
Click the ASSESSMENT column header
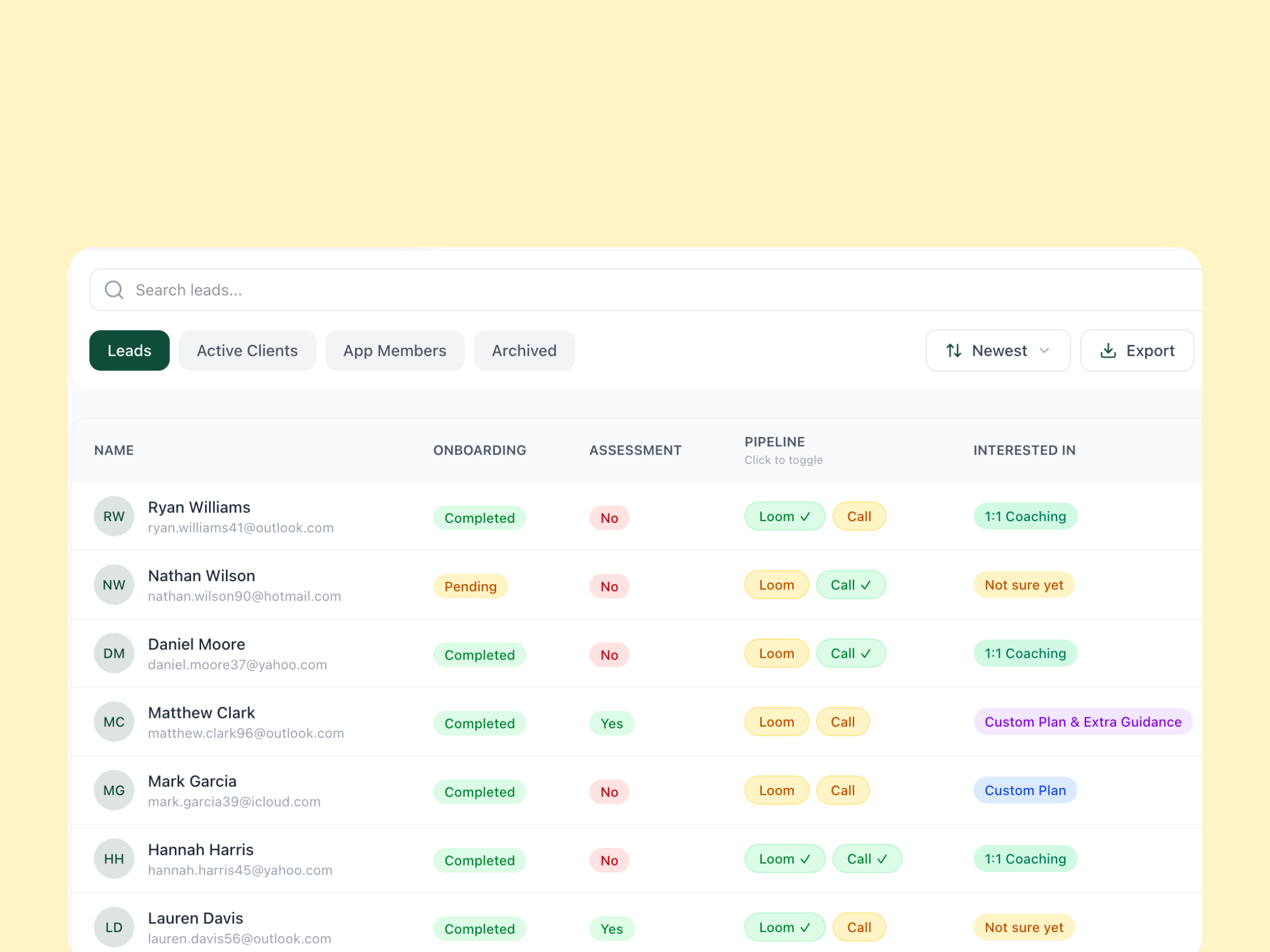click(635, 451)
